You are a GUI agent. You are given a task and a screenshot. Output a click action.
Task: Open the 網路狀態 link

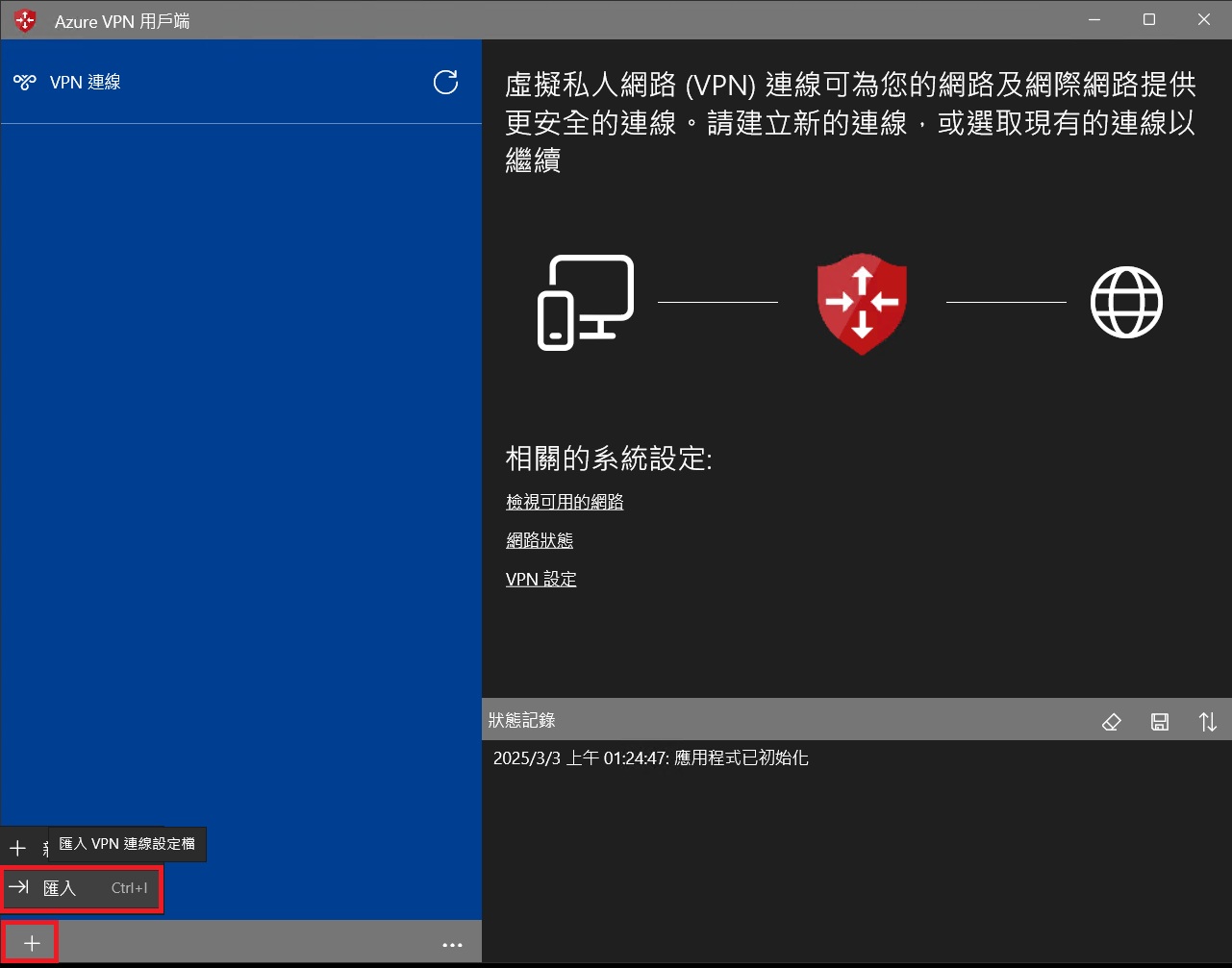540,540
